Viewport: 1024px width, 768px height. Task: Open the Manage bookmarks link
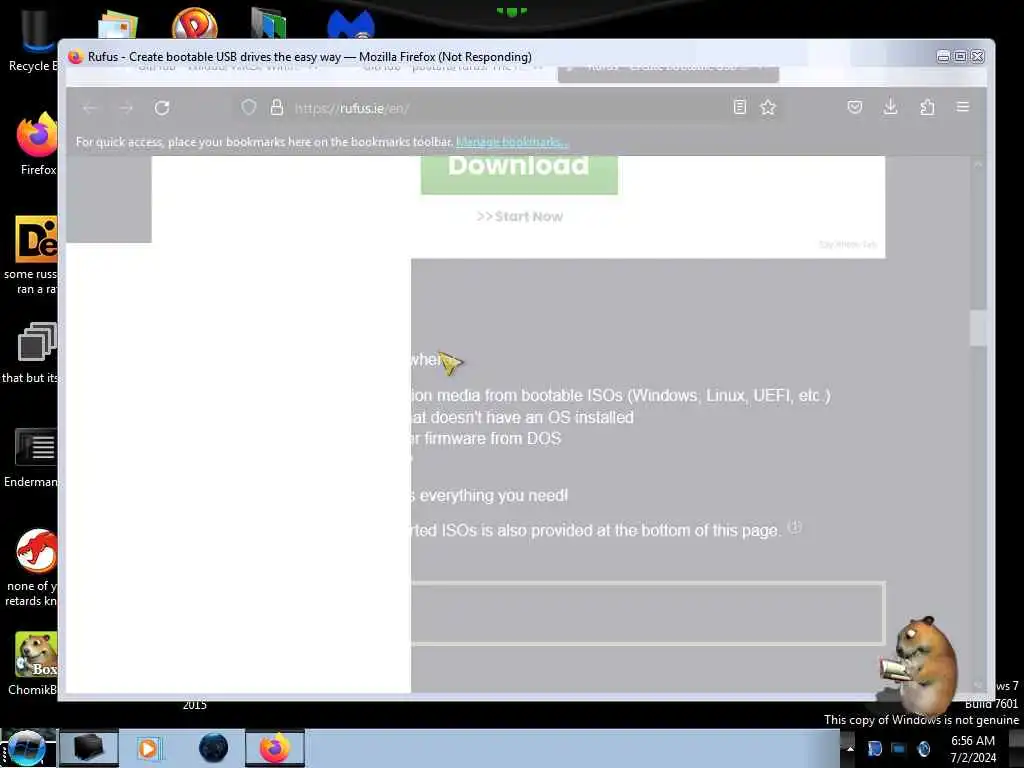(x=512, y=142)
